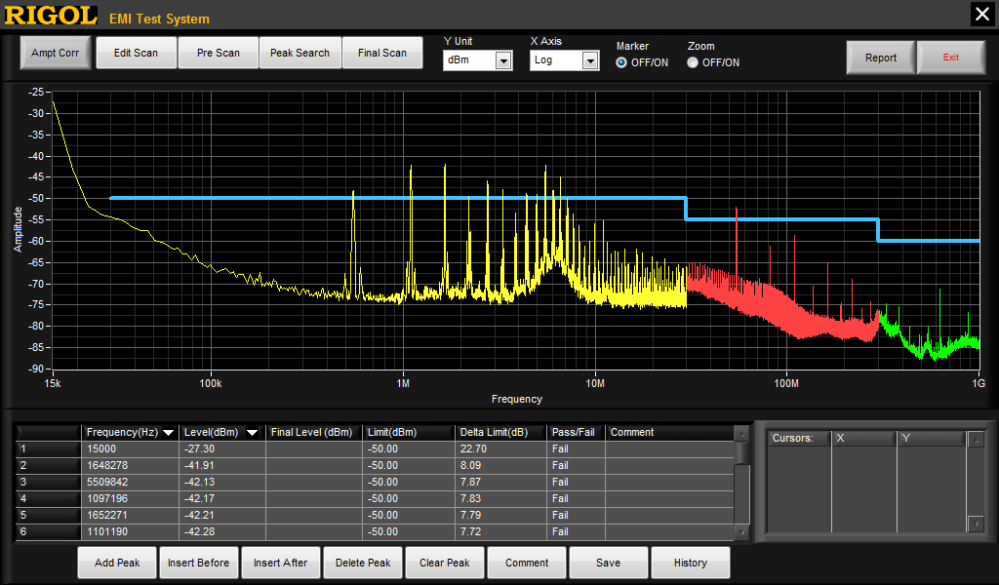Open the Y Unit dBm dropdown
The image size is (999, 585).
click(x=503, y=62)
